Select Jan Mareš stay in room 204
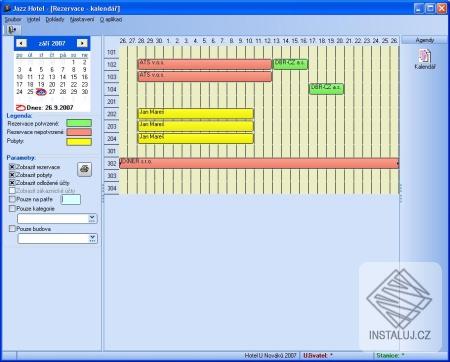 [x=195, y=138]
